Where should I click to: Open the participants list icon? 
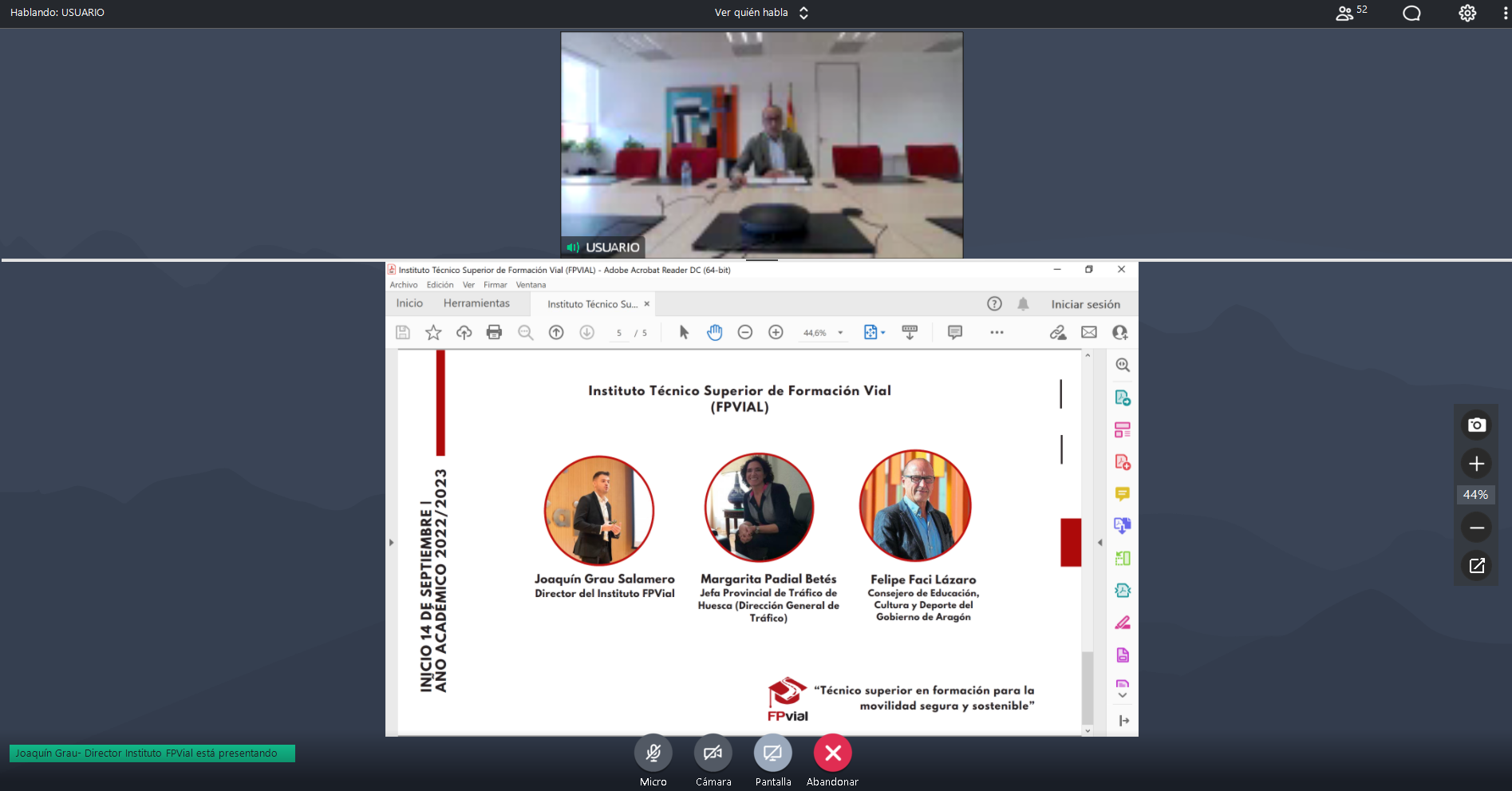[x=1345, y=13]
